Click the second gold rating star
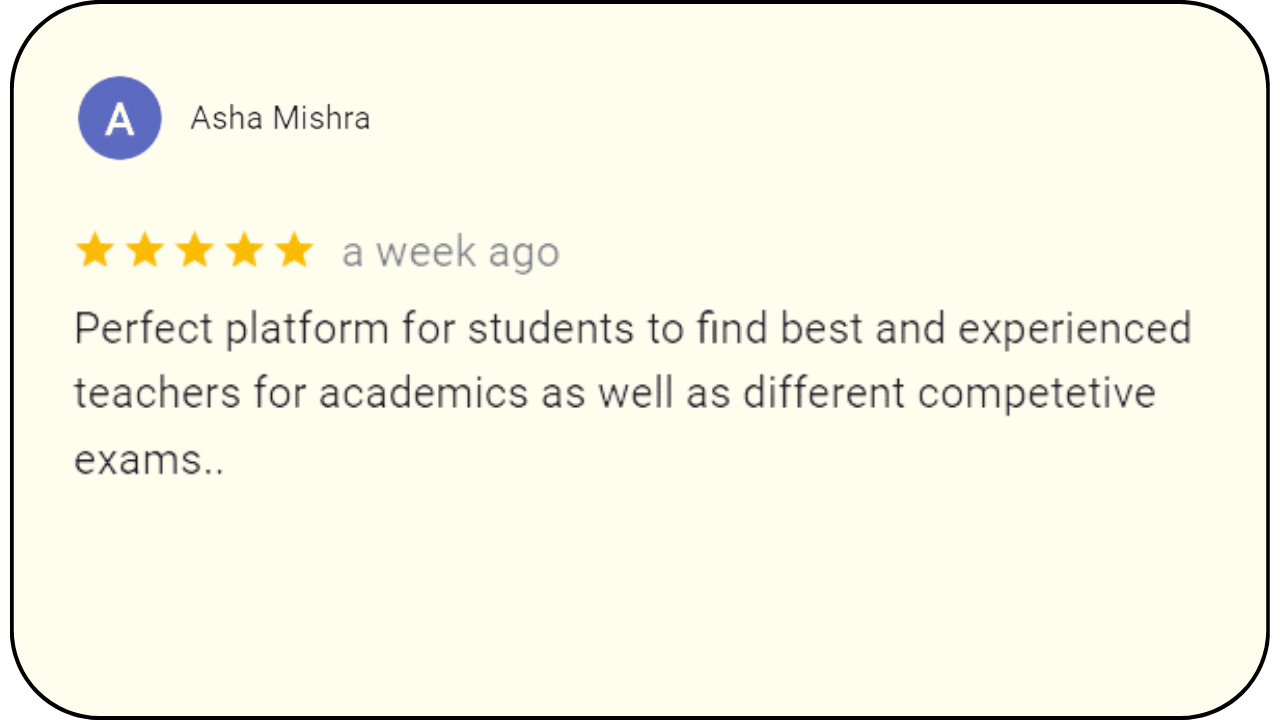Screen dimensions: 1280x720 tap(145, 251)
